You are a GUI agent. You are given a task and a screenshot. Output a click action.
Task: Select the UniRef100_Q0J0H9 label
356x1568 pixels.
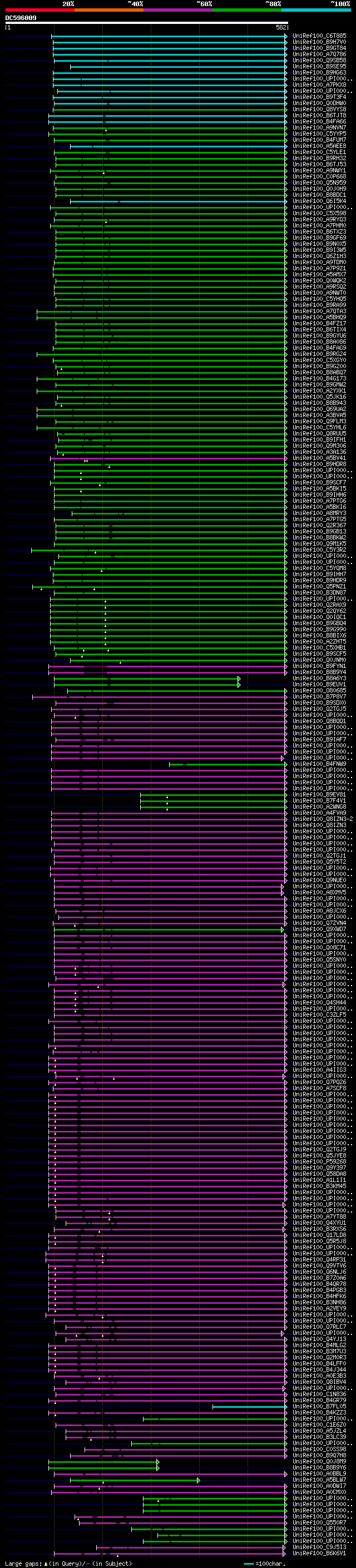click(x=319, y=189)
